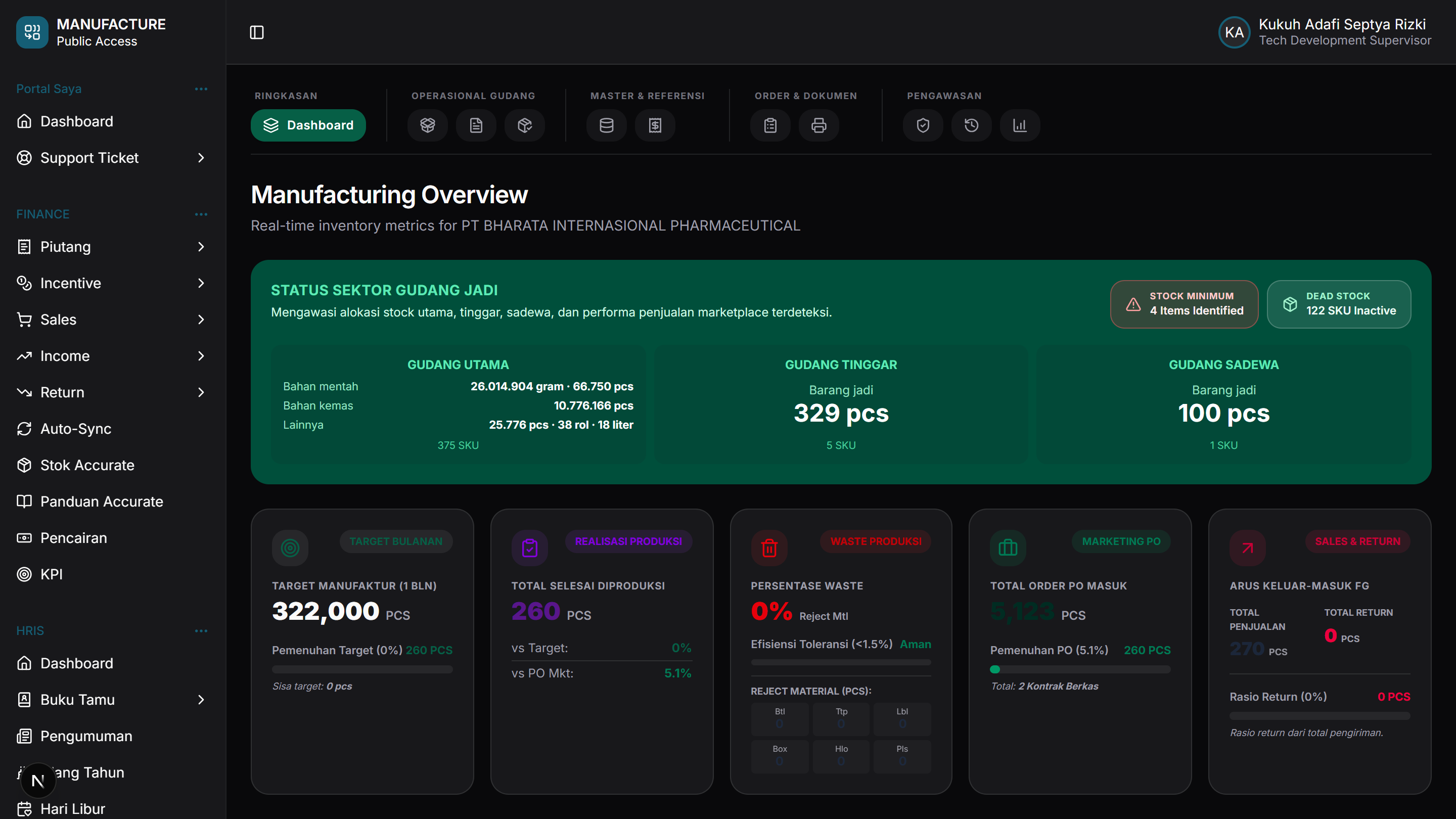Open Support Ticket menu item
This screenshot has width=1456, height=819.
point(113,158)
